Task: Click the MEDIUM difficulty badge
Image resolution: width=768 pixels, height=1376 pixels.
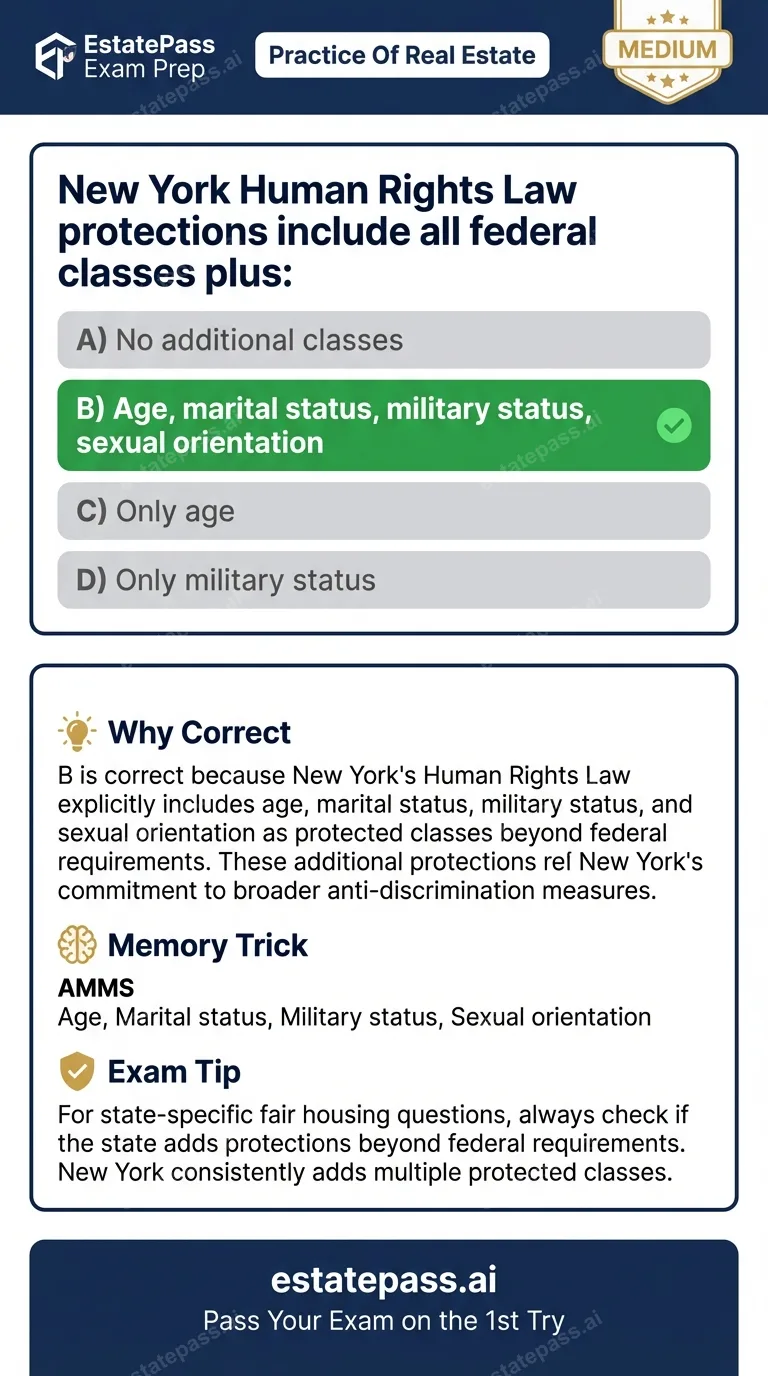Action: [666, 48]
